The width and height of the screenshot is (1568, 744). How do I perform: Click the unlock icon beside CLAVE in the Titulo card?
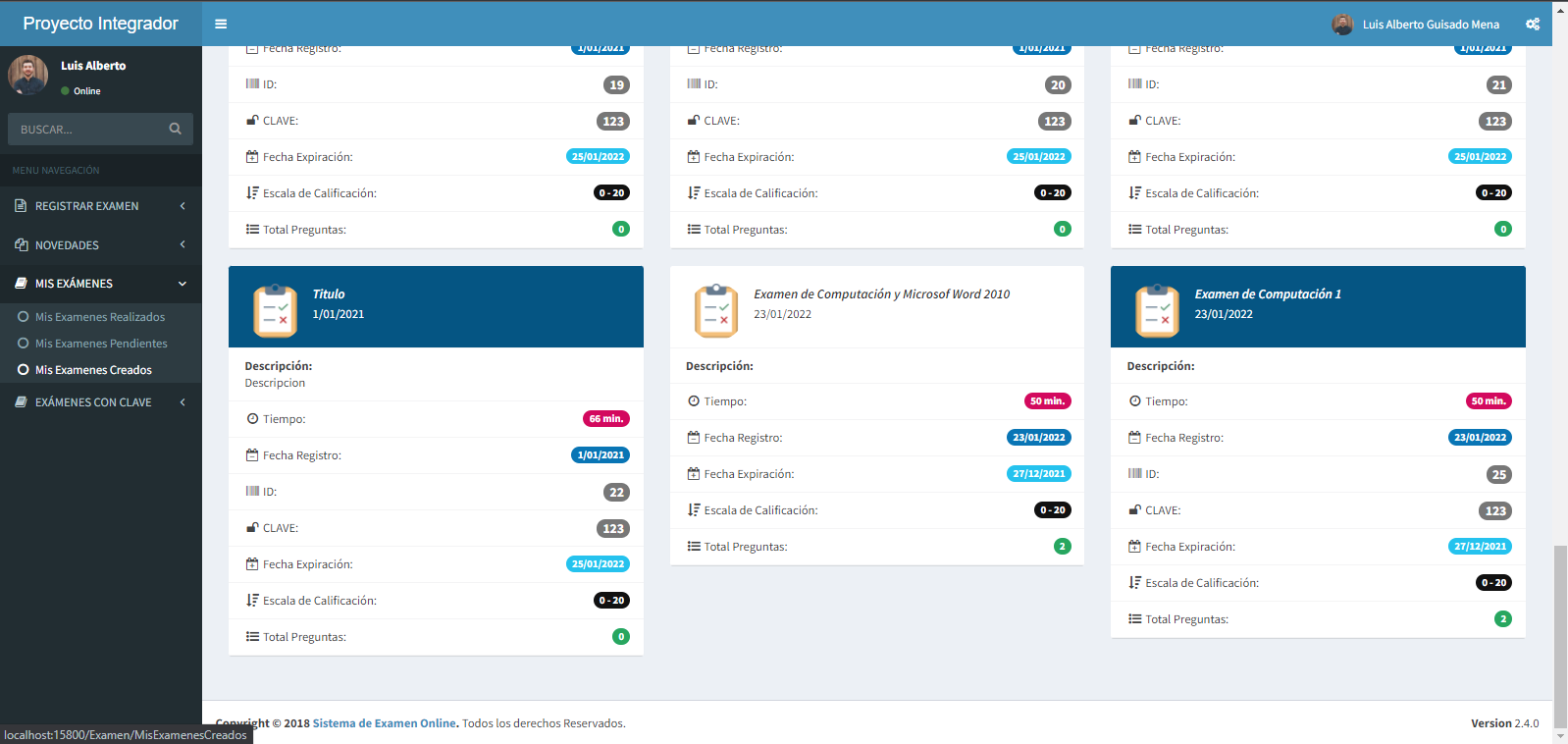tap(252, 528)
